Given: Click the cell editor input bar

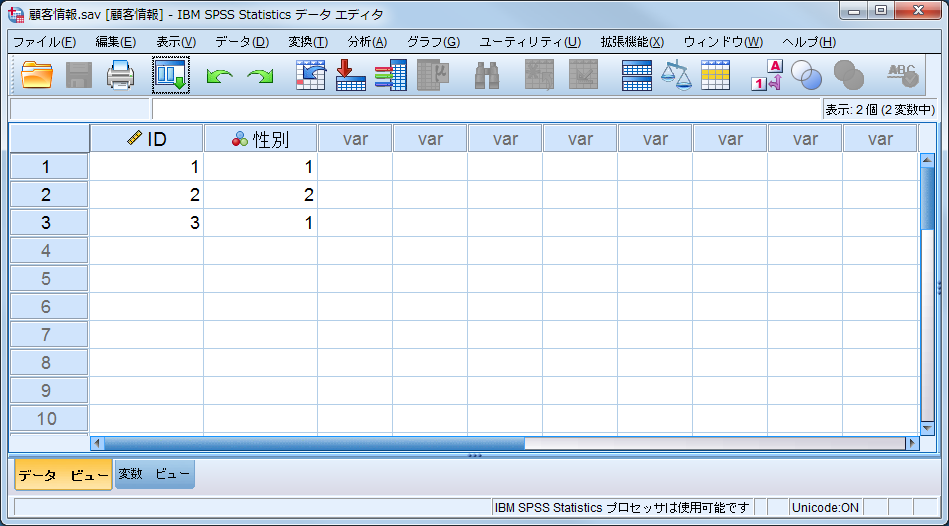Looking at the screenshot, I should point(486,110).
